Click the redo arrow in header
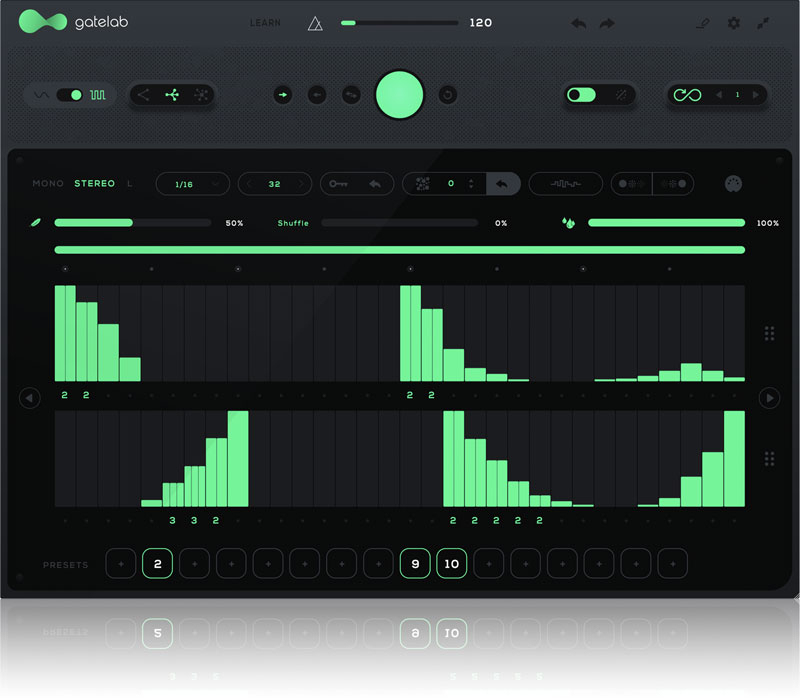Image resolution: width=800 pixels, height=700 pixels. coord(607,23)
